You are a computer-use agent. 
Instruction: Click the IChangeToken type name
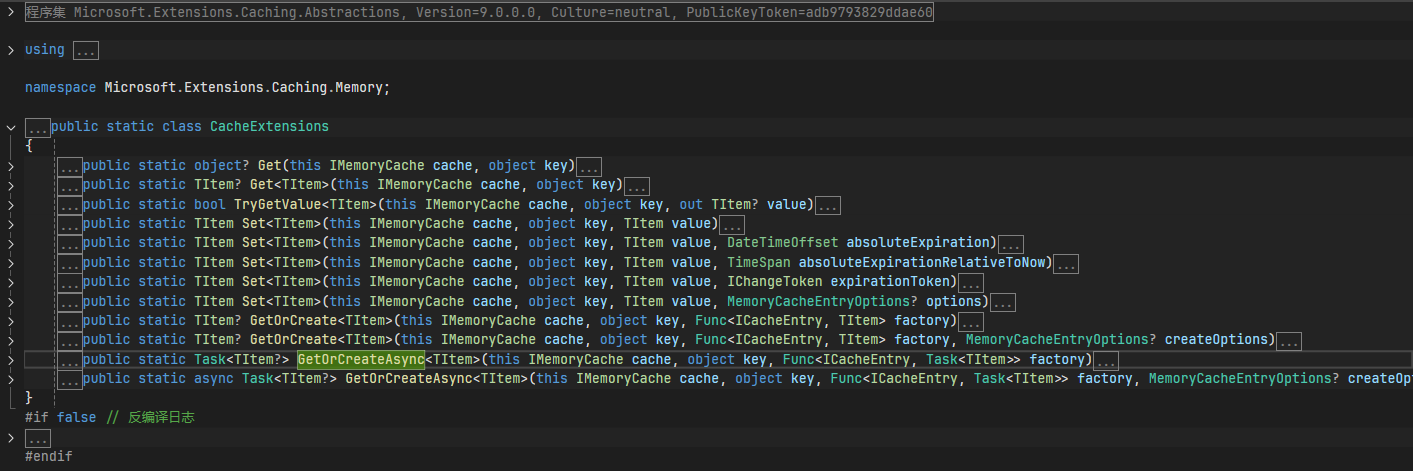pyautogui.click(x=775, y=282)
